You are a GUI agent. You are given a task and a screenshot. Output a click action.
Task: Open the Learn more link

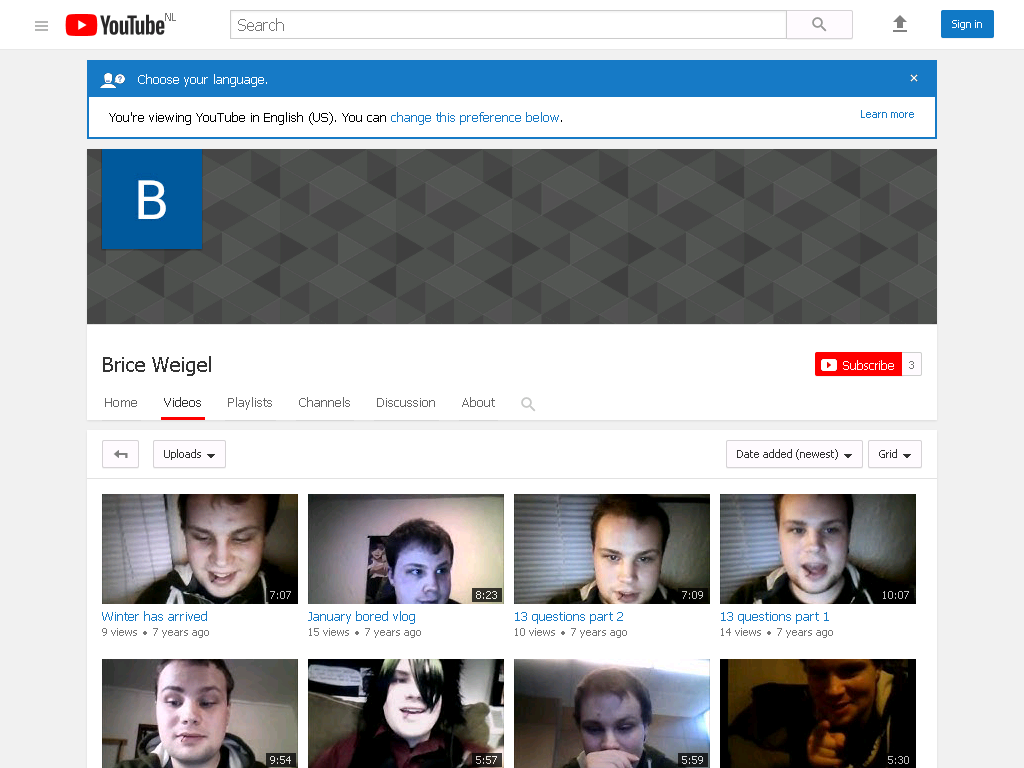pyautogui.click(x=887, y=114)
